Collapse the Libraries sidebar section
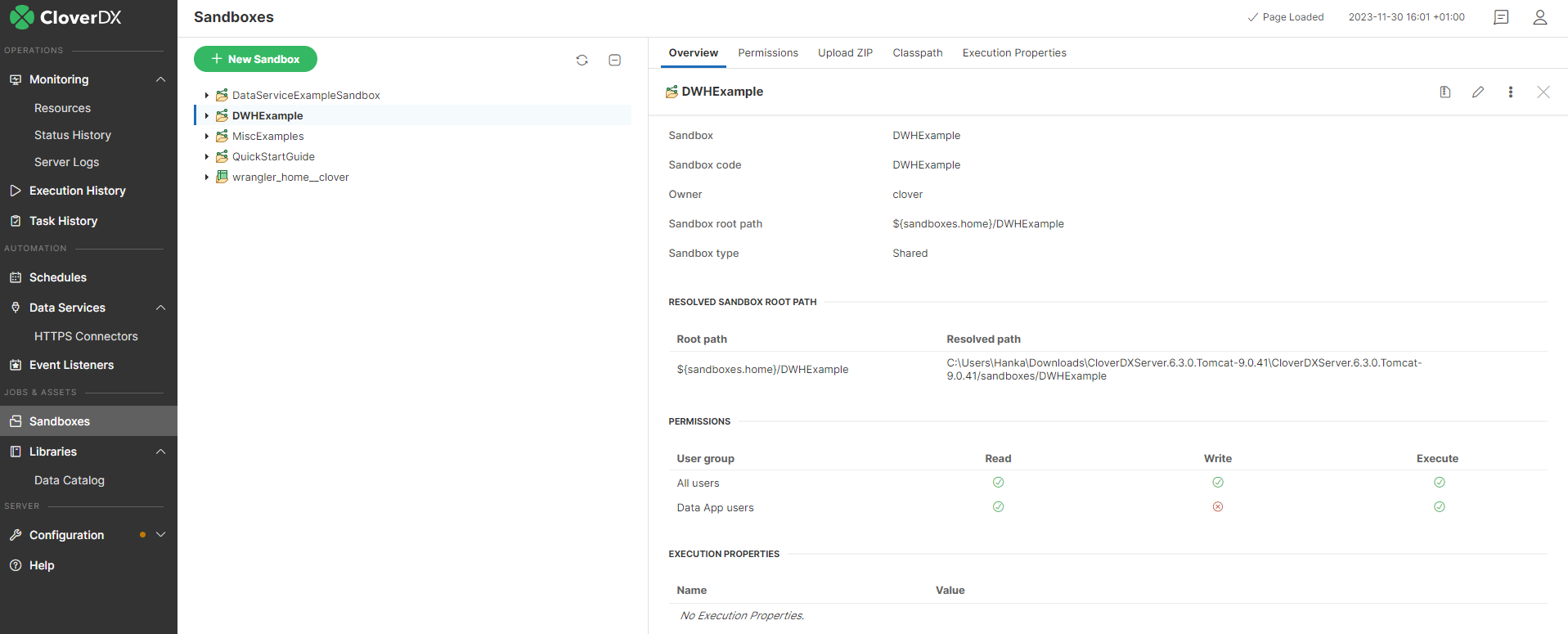The height and width of the screenshot is (634, 1568). pos(160,452)
